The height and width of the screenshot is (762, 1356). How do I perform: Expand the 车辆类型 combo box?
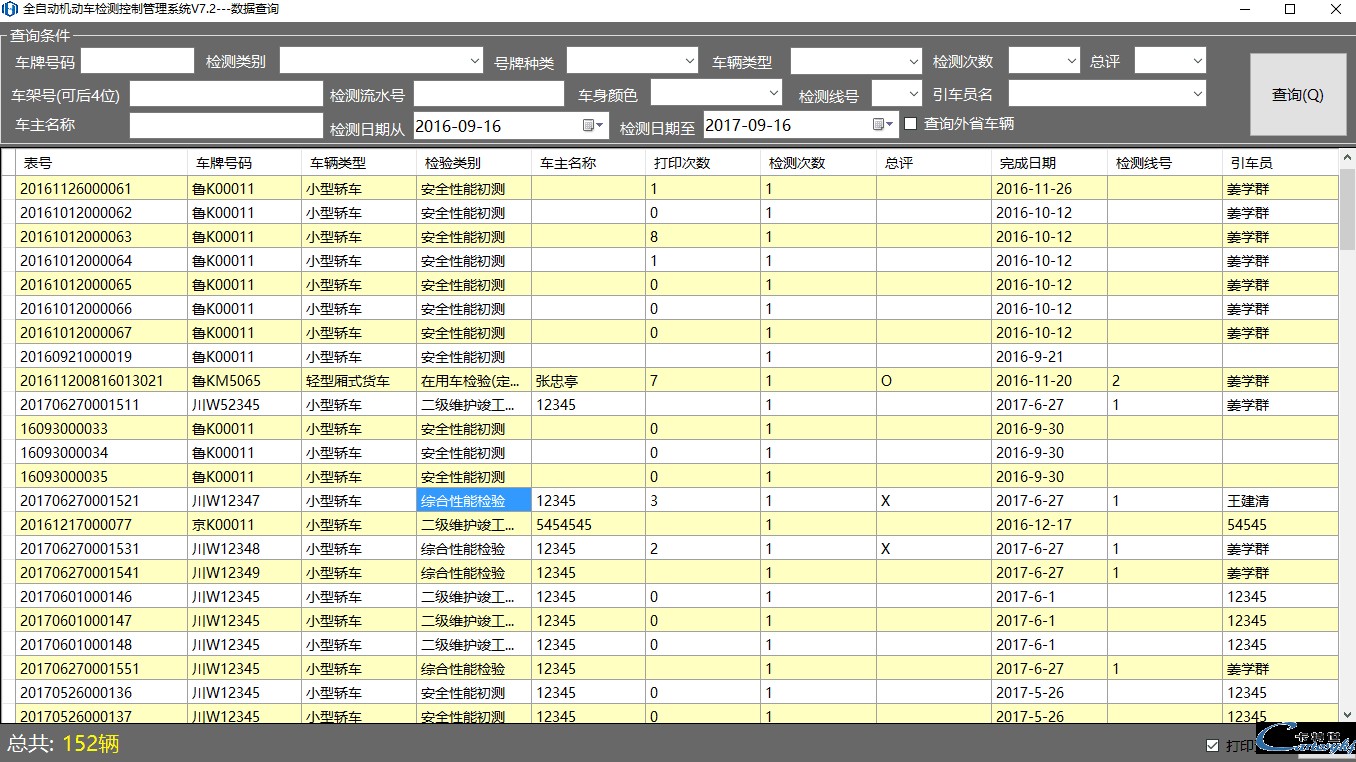coord(913,61)
